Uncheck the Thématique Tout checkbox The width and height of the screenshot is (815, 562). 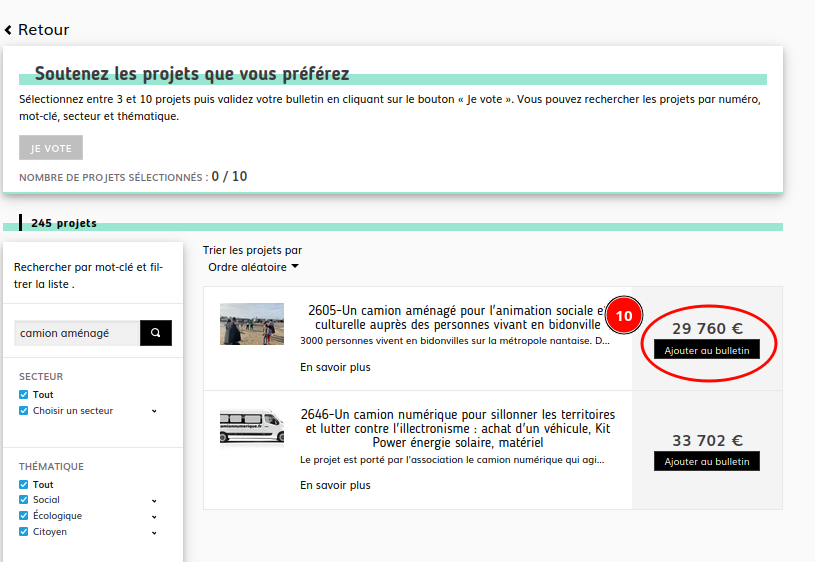(23, 485)
